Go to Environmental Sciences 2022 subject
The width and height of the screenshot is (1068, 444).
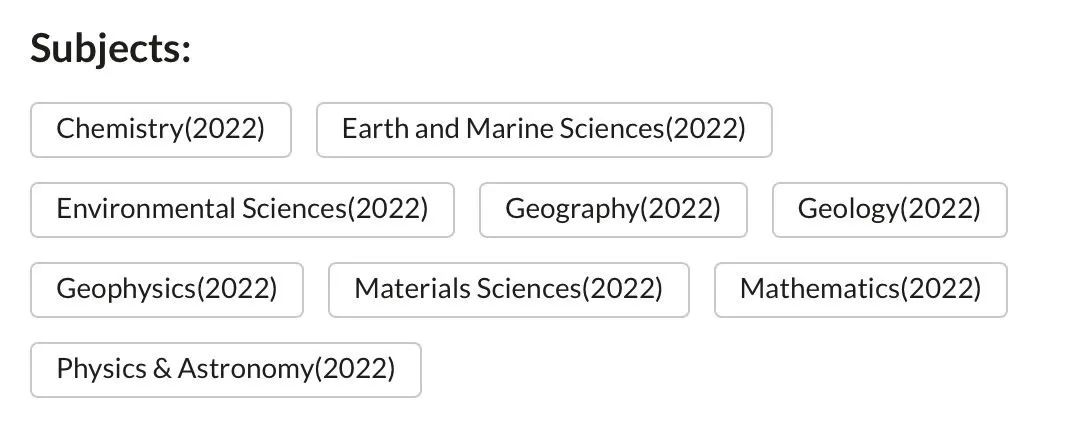[242, 209]
